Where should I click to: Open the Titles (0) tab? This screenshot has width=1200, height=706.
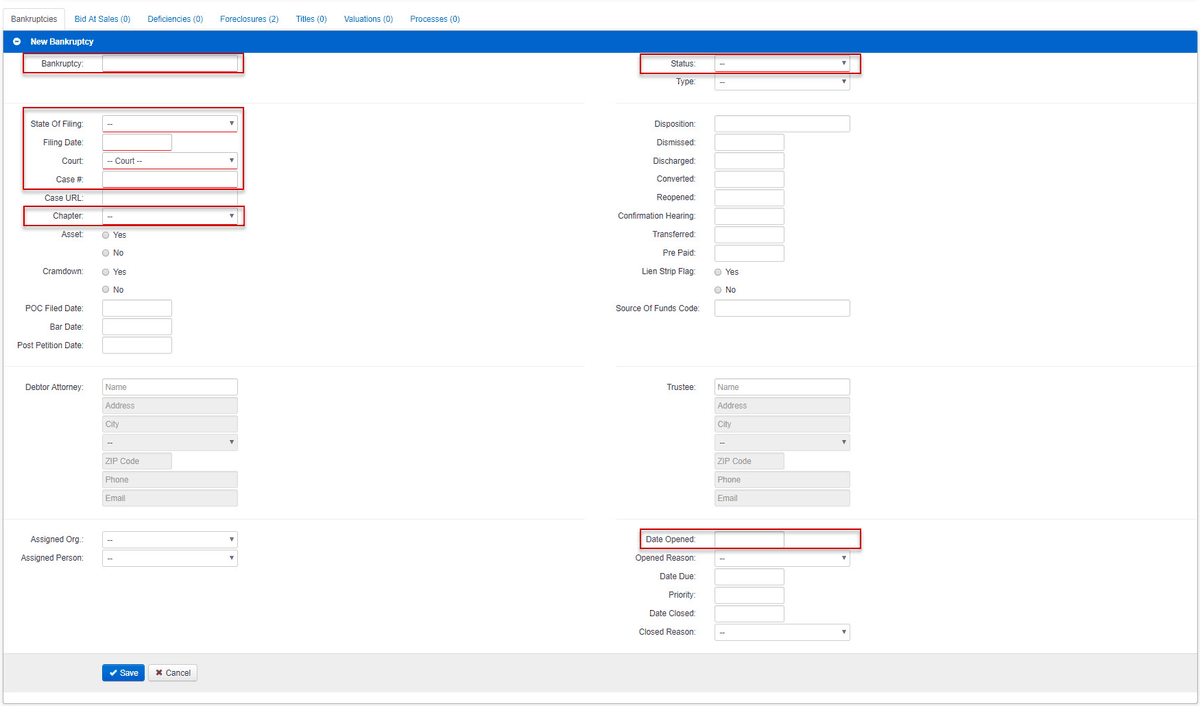(x=311, y=19)
